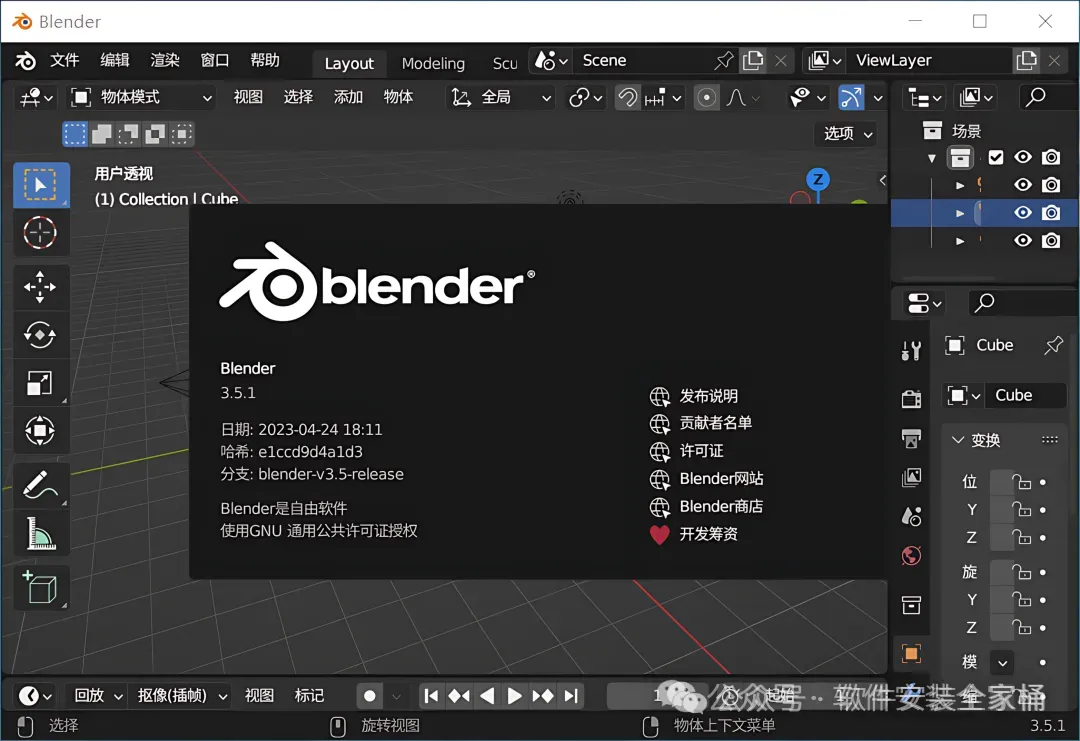Choose the 'set new selection' mode icon
The image size is (1080, 741).
[x=75, y=134]
